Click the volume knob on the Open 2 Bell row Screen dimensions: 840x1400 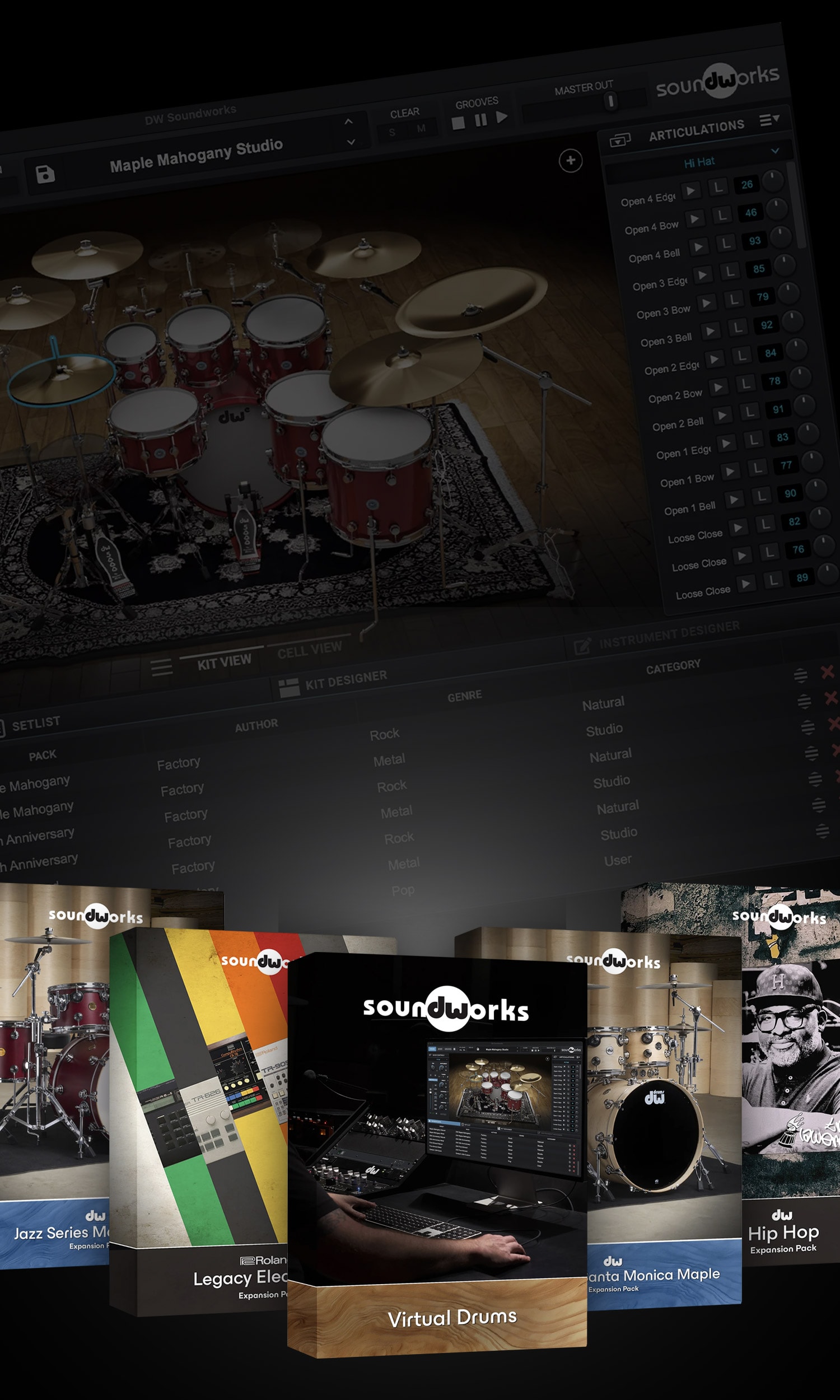click(x=804, y=405)
